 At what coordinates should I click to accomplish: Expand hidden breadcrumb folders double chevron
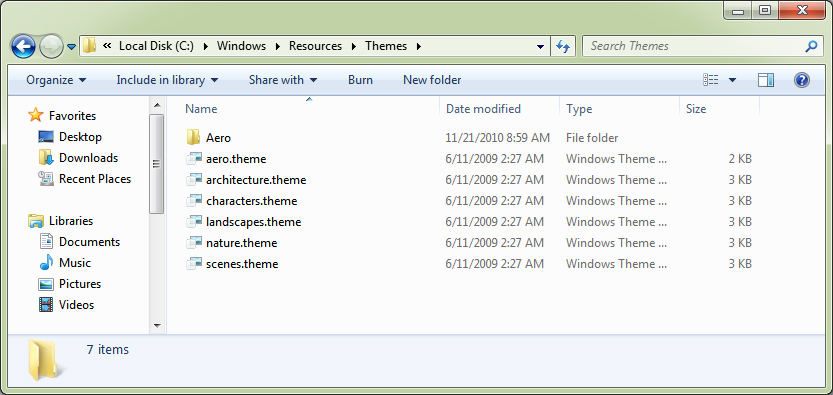[x=107, y=46]
